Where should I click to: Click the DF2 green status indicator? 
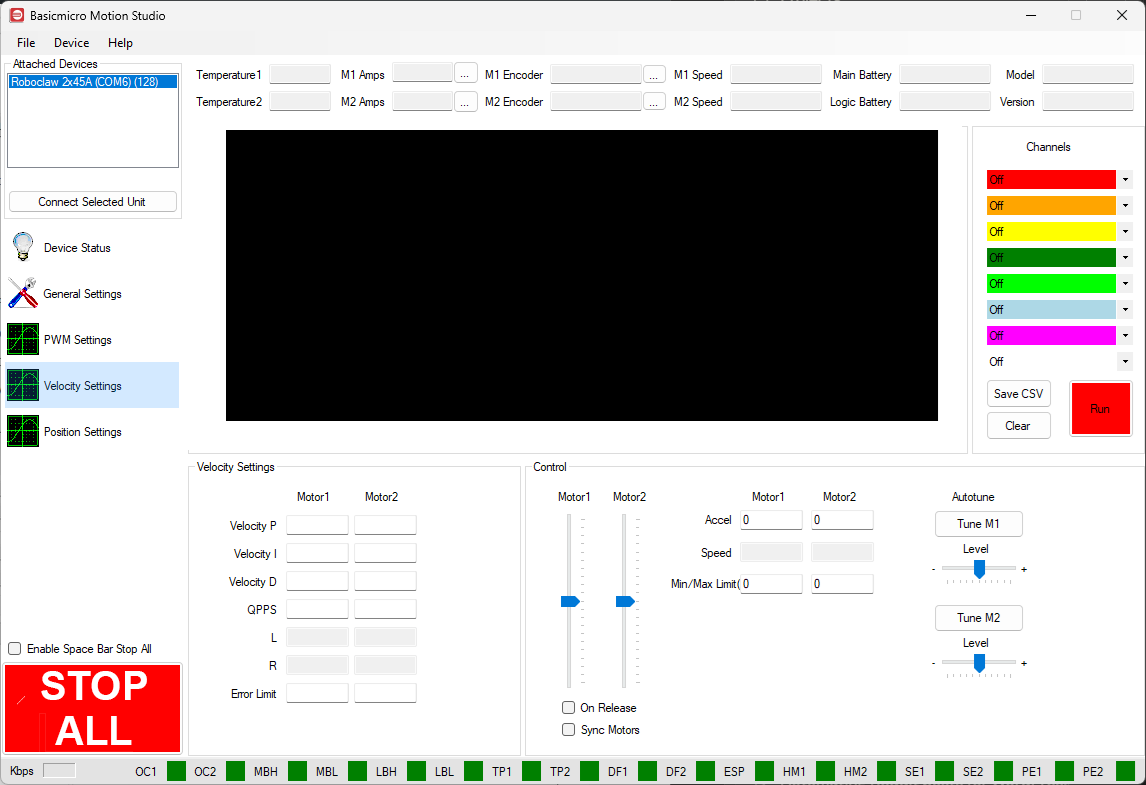coord(705,771)
